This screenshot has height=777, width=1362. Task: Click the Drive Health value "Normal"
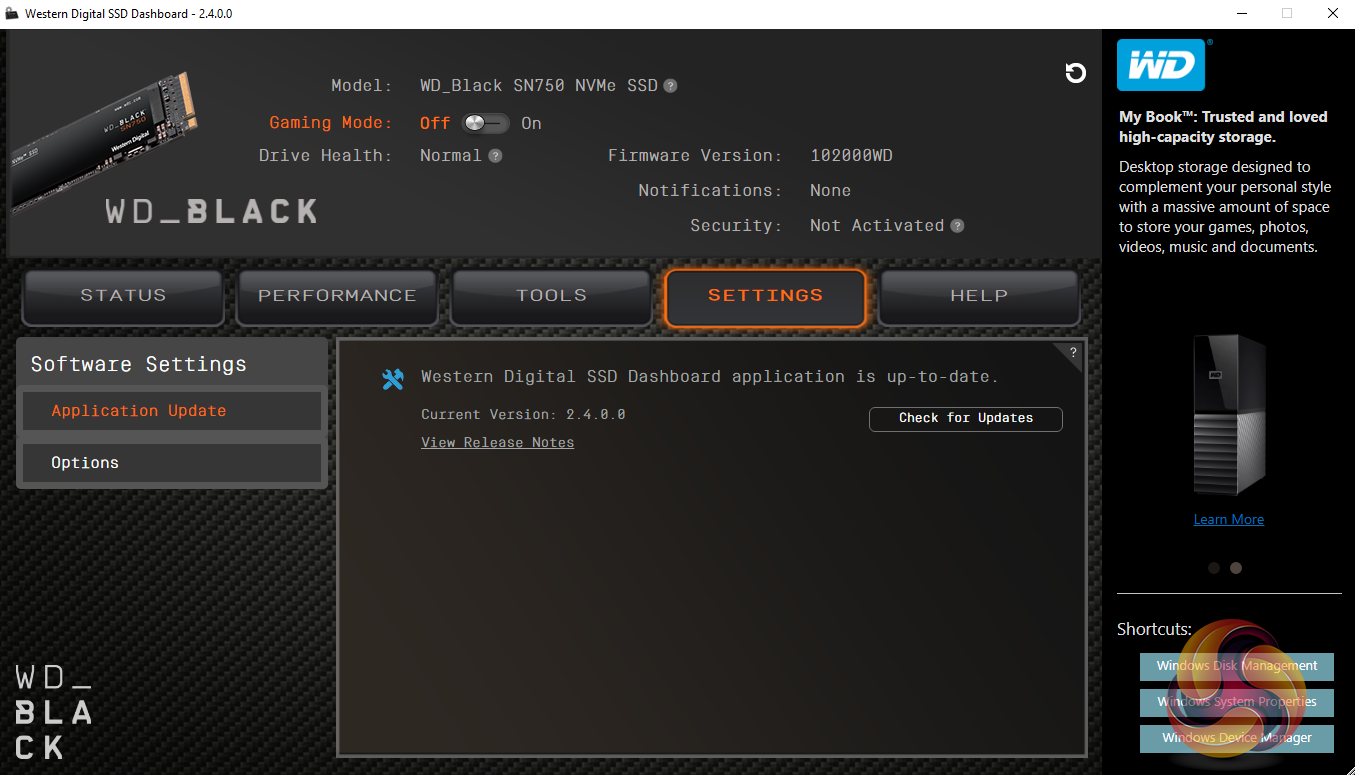tap(451, 156)
